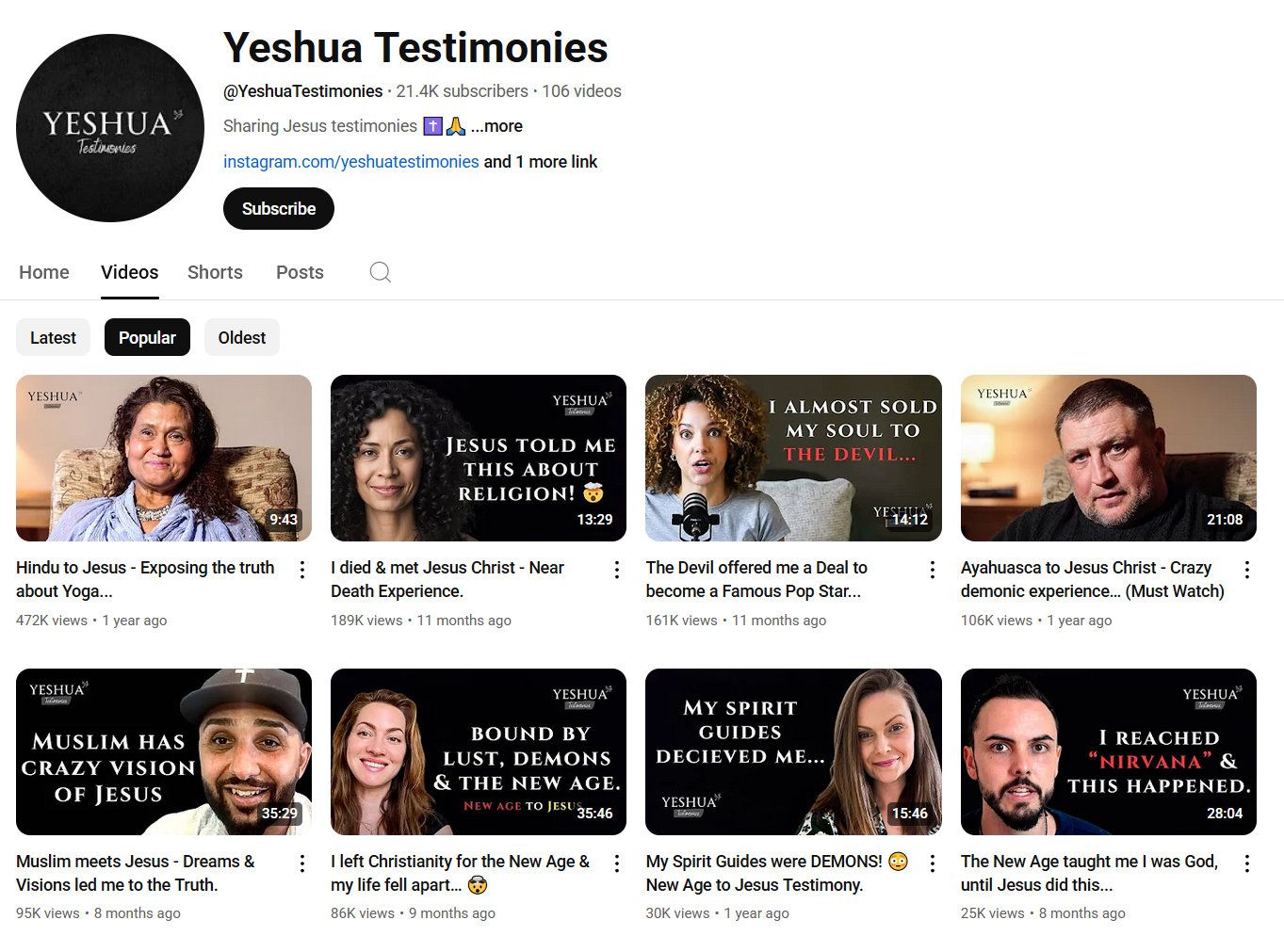Click the Yeshua Testimonies channel avatar

point(110,128)
